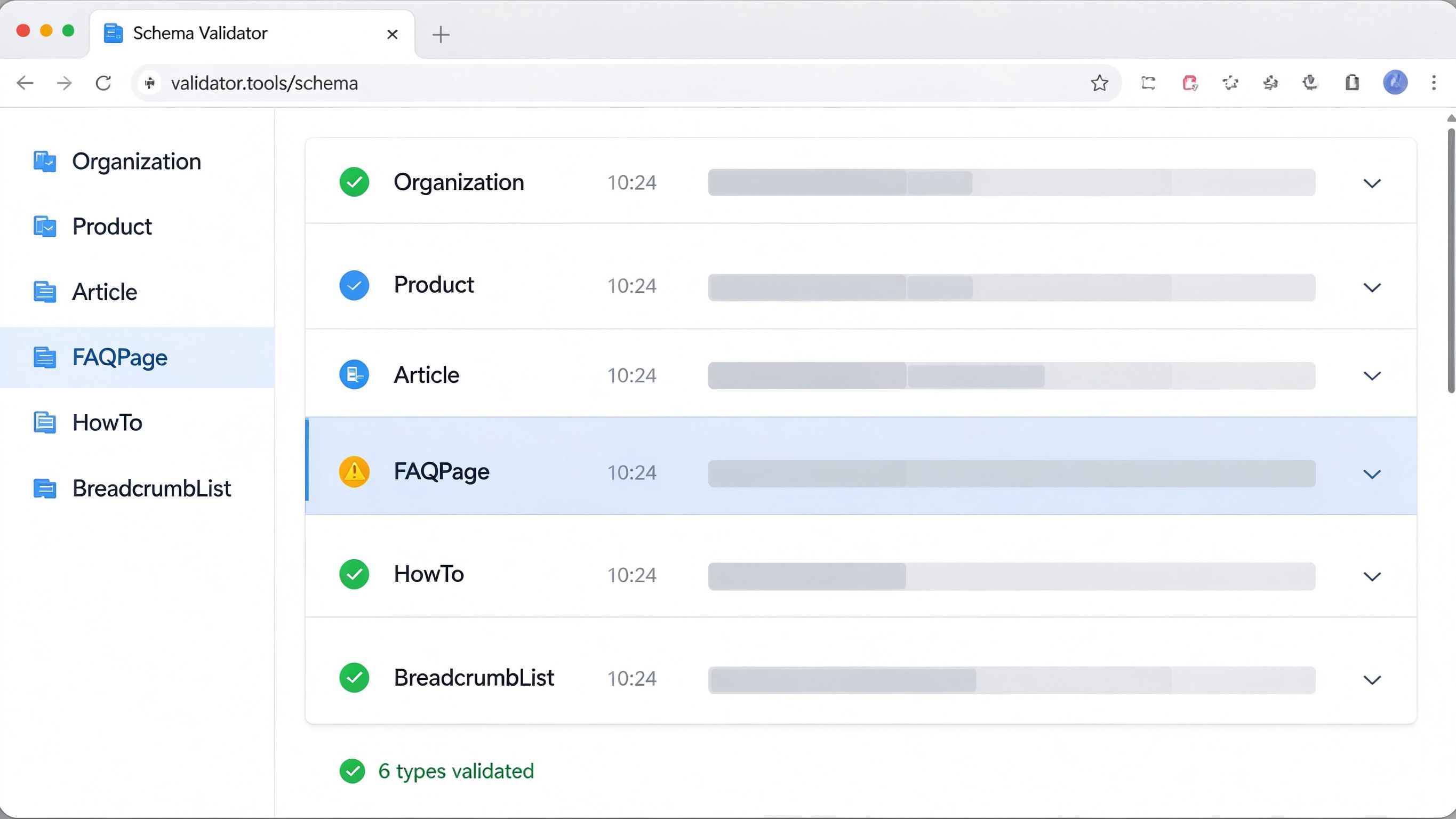Click the Organization row progress bar

pyautogui.click(x=1011, y=182)
